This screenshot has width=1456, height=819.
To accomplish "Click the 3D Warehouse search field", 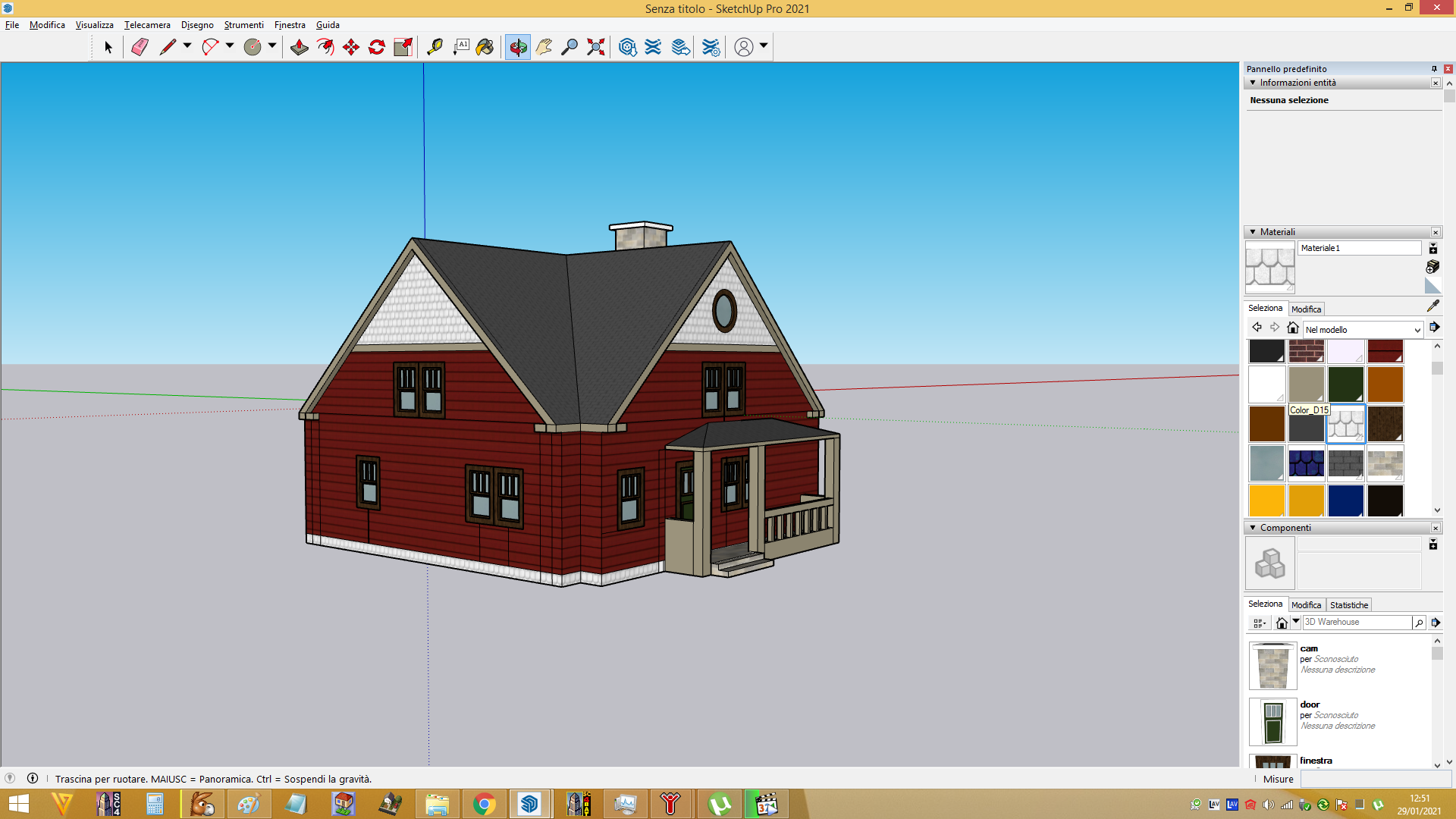I will pos(1357,623).
